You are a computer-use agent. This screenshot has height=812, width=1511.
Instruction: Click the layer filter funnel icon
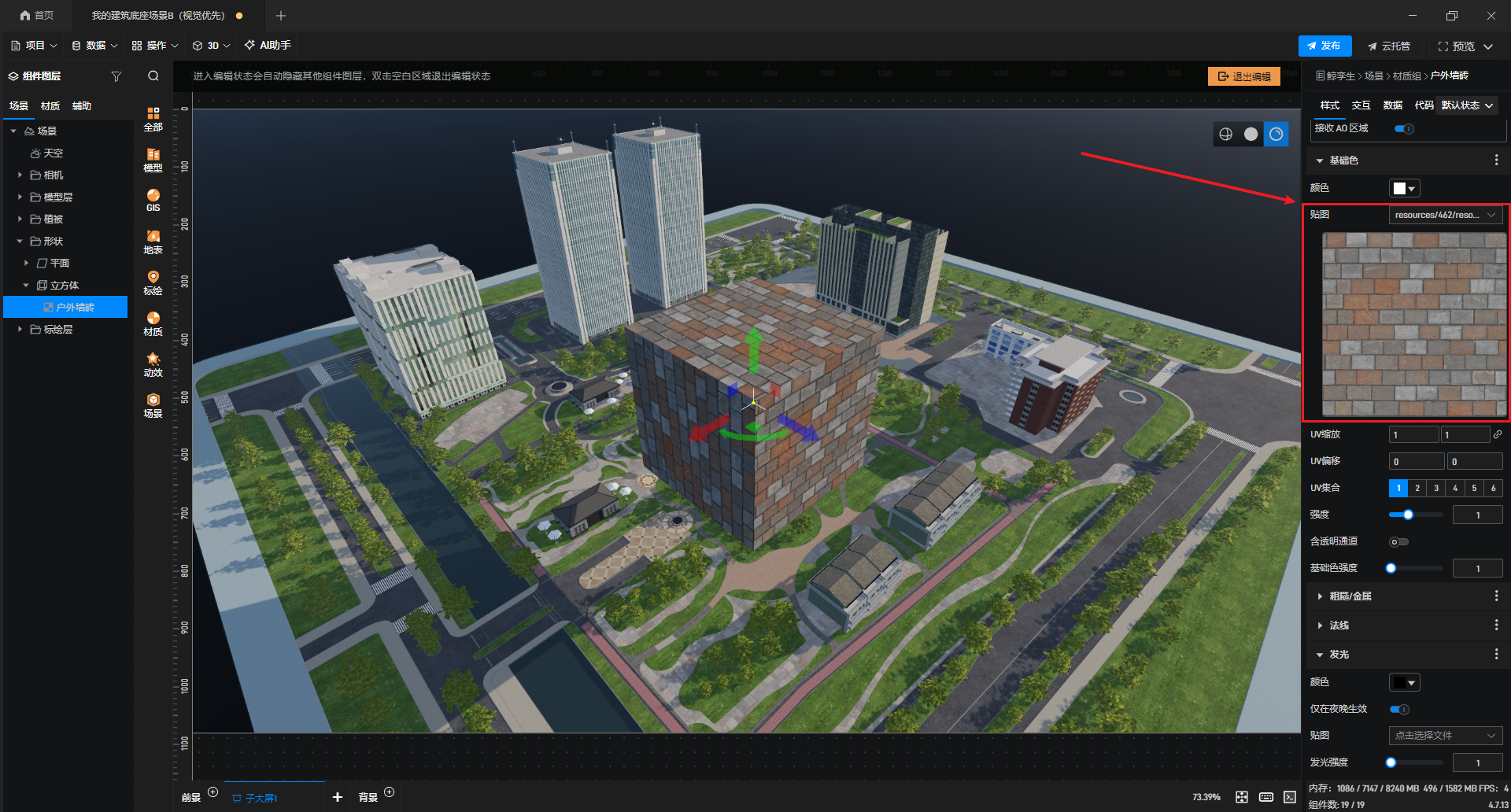click(x=116, y=76)
